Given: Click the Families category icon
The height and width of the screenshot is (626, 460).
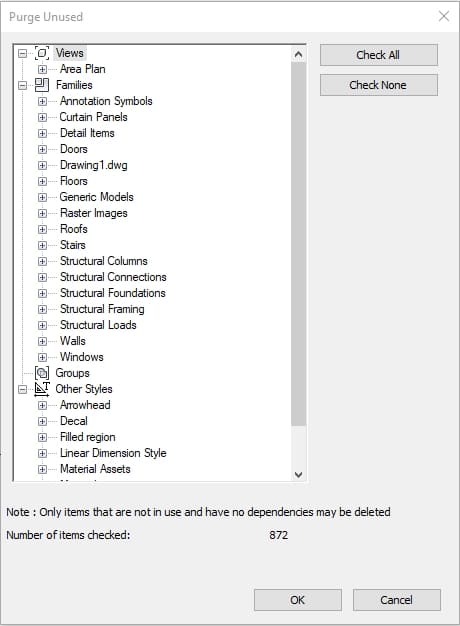Looking at the screenshot, I should coord(42,85).
